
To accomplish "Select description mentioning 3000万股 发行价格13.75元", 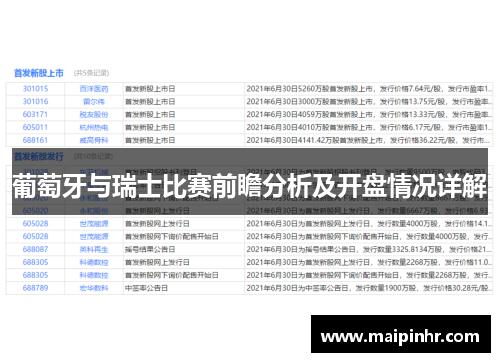I will pos(369,101).
